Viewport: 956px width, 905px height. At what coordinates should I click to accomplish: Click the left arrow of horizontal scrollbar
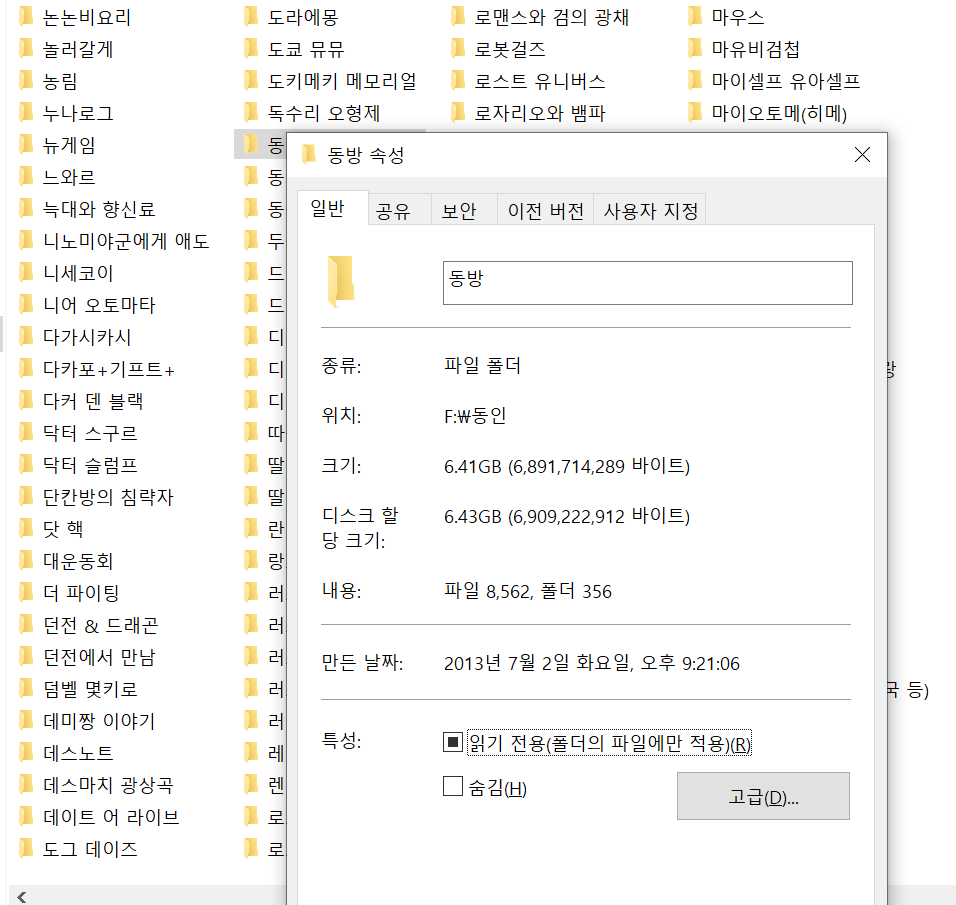click(20, 896)
